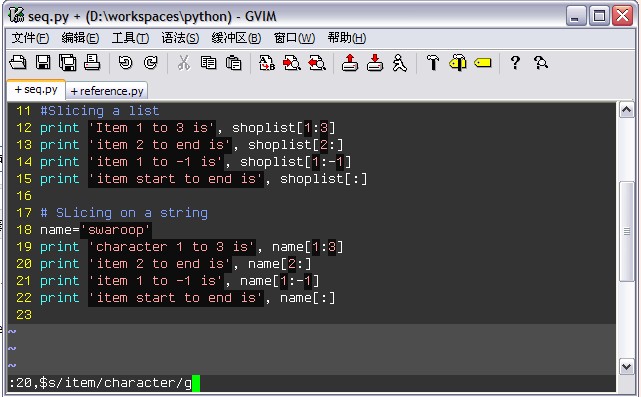The height and width of the screenshot is (397, 641).
Task: Click the vertical scrollbar thumb
Action: [x=627, y=231]
